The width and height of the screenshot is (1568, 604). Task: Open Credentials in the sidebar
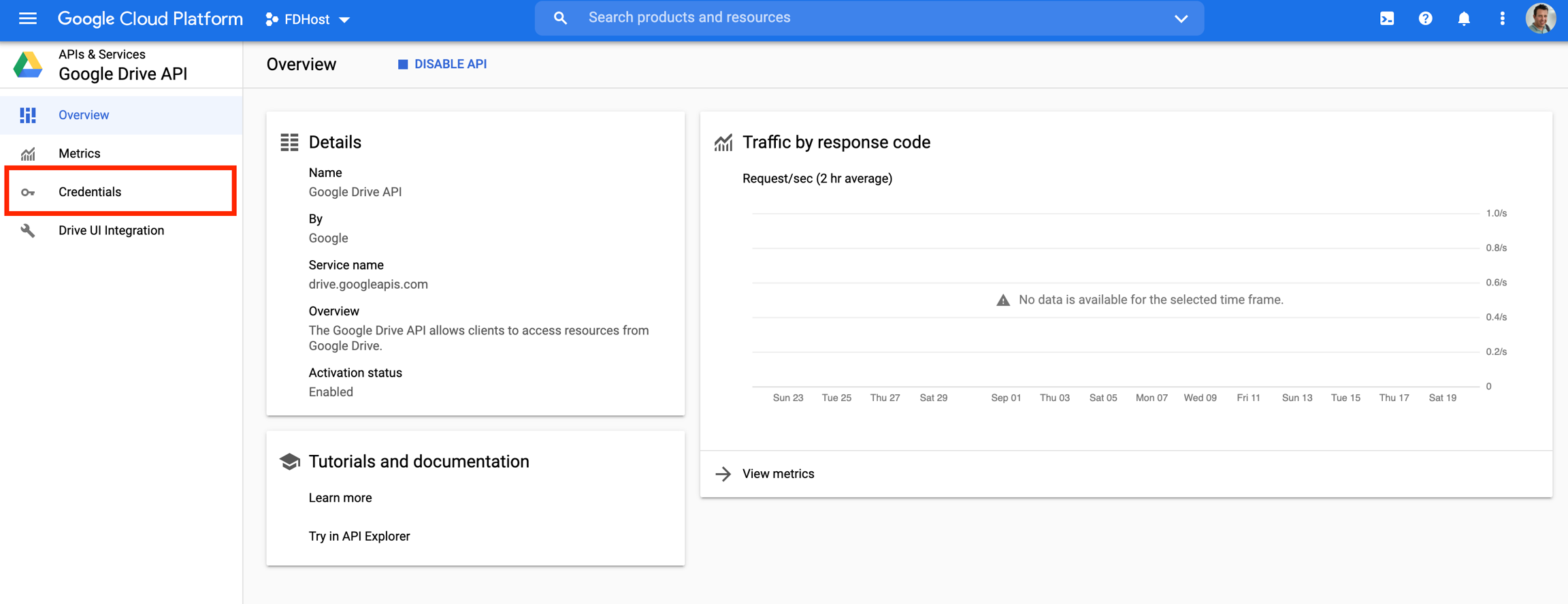tap(90, 192)
